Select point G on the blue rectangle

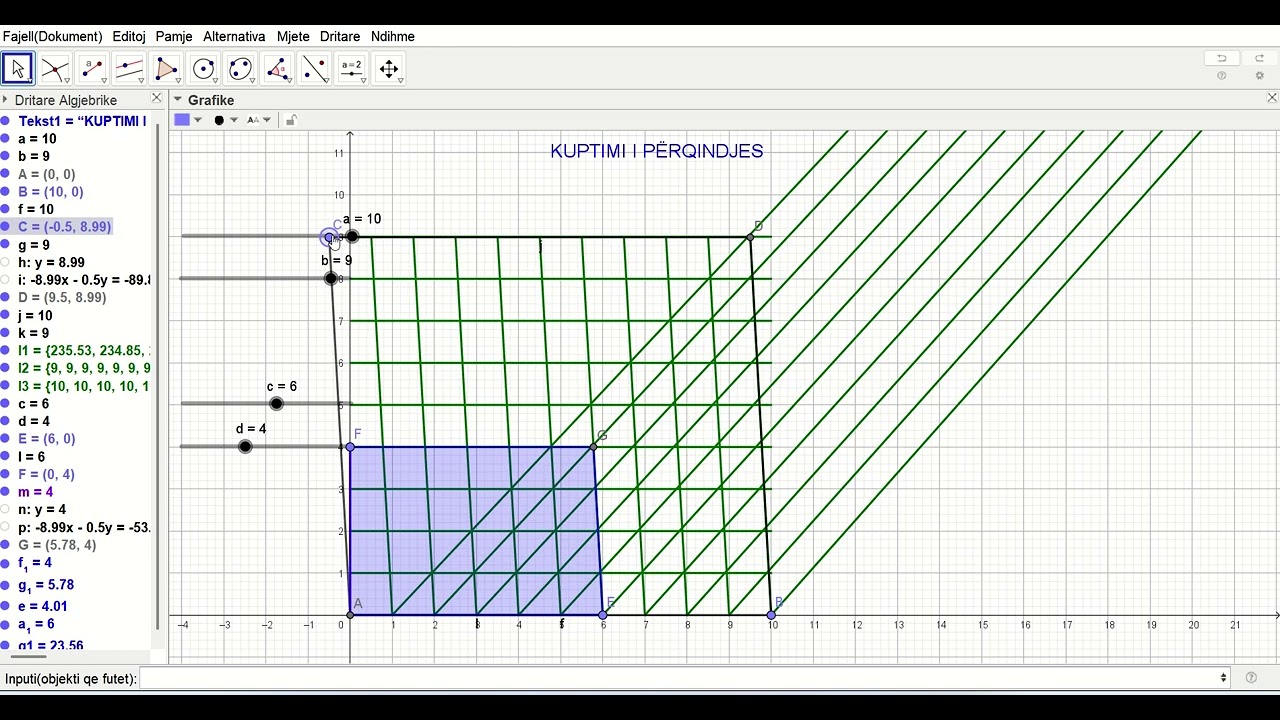pos(594,446)
